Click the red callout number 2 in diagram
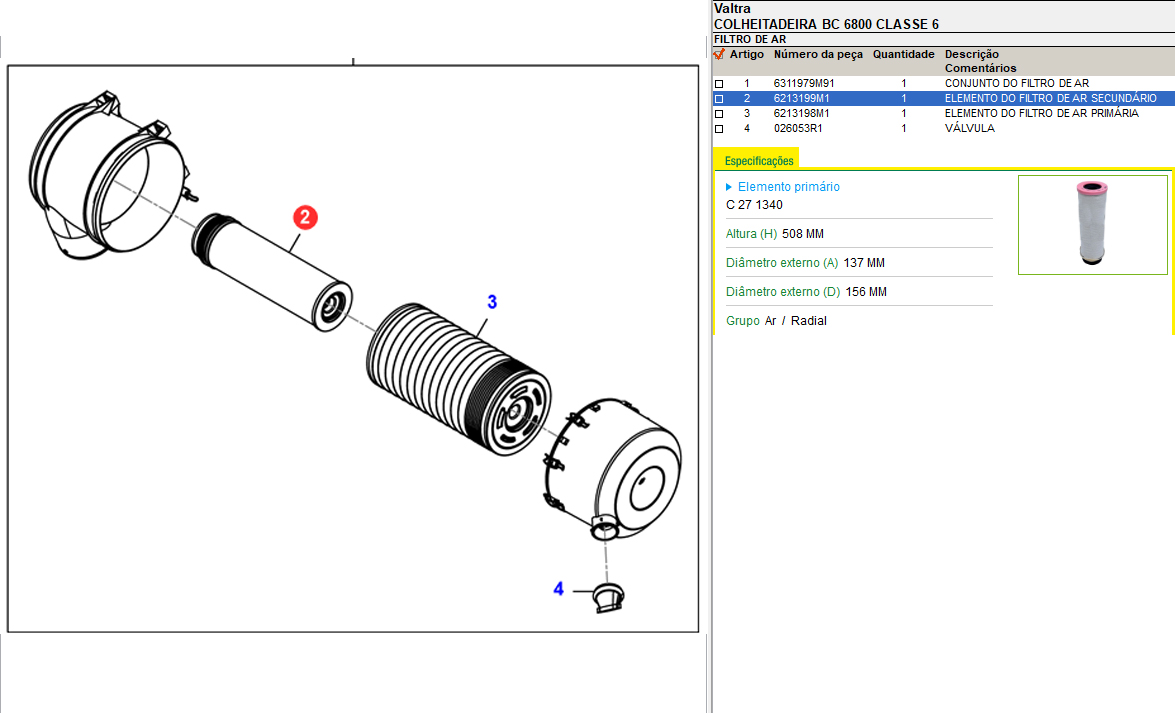The width and height of the screenshot is (1175, 713). [x=304, y=217]
